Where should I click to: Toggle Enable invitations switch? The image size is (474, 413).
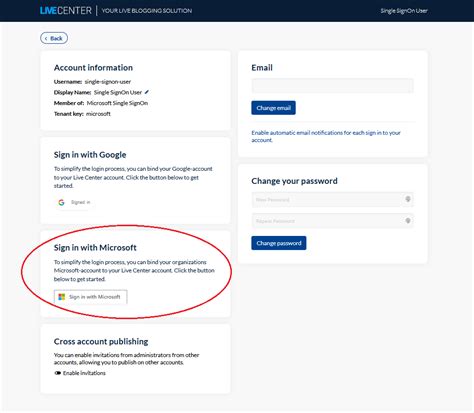tap(58, 373)
